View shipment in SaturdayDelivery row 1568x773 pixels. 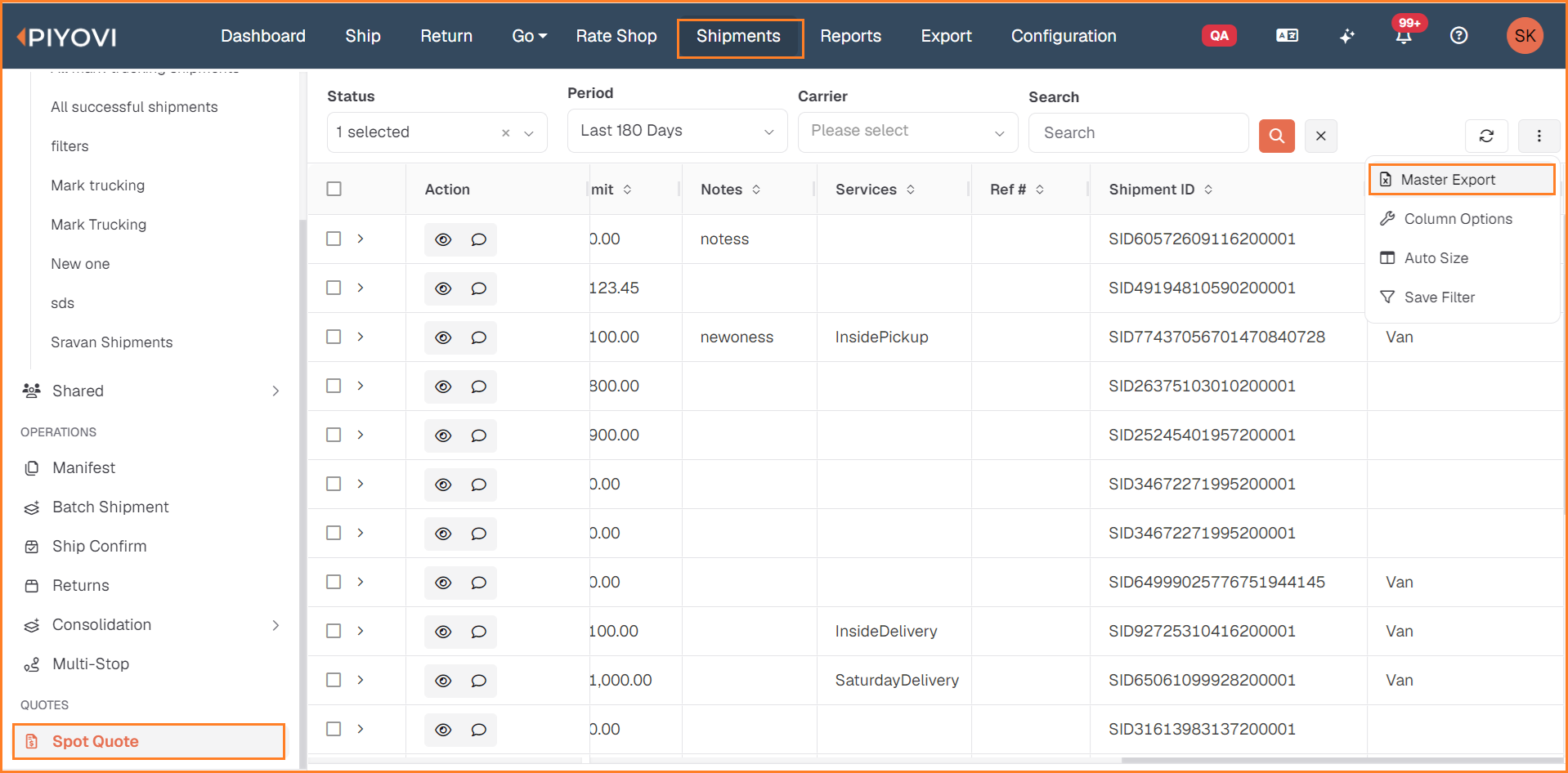click(443, 681)
